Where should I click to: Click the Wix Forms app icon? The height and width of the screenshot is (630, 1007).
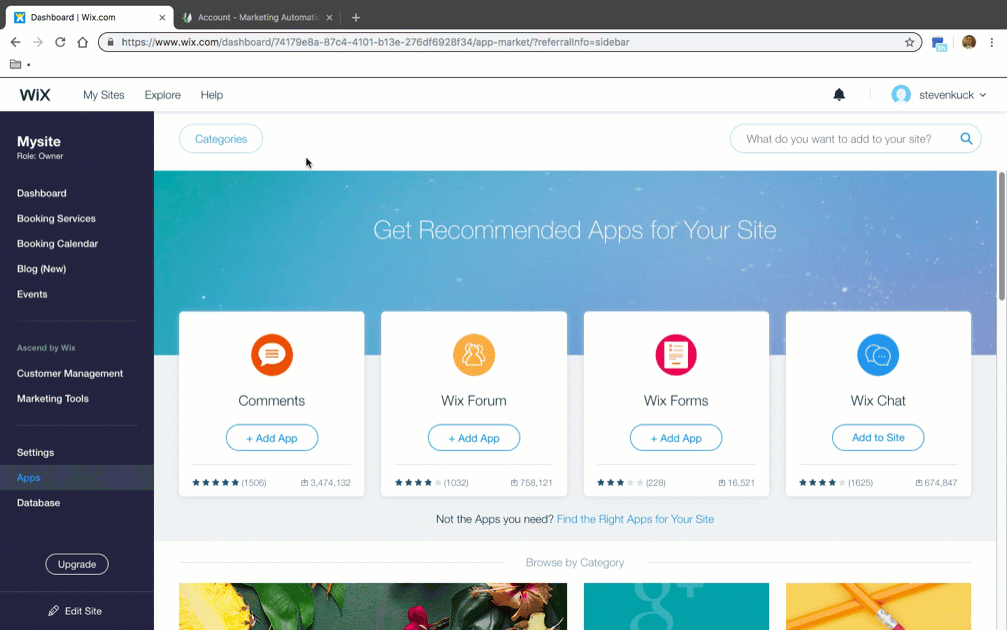(x=676, y=355)
